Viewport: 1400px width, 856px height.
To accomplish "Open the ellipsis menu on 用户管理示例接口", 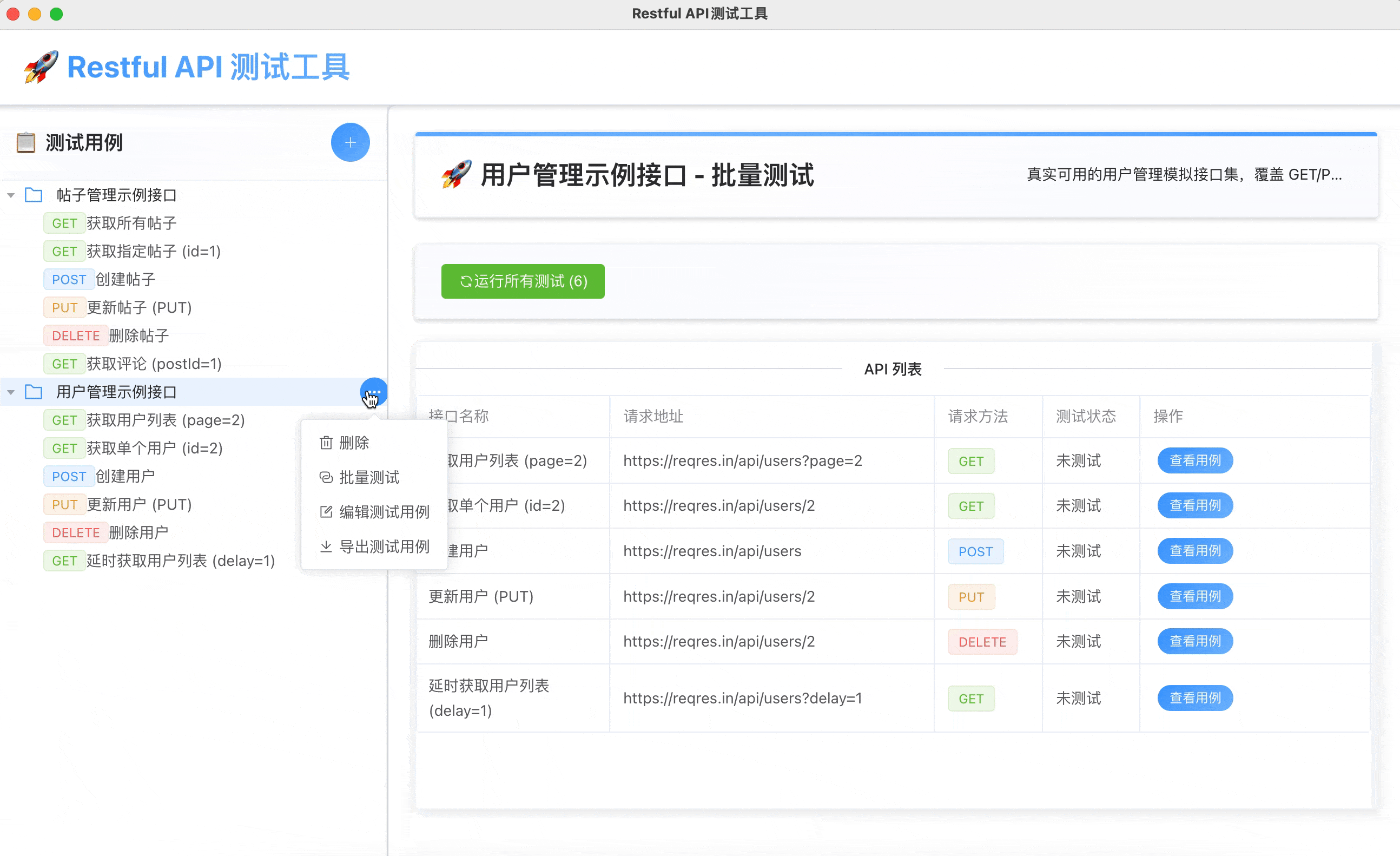I will [x=373, y=392].
